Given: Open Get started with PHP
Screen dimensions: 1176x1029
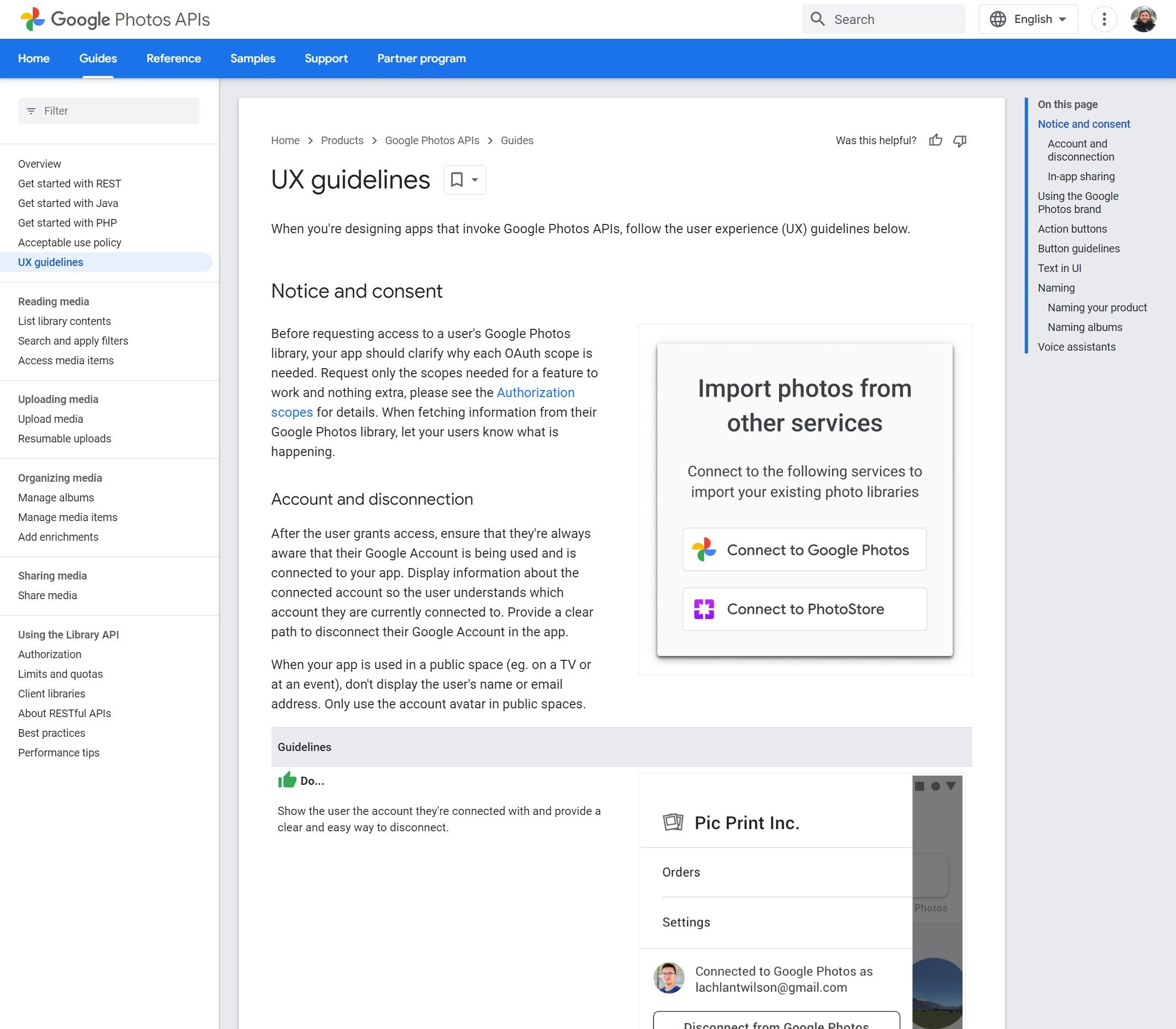Looking at the screenshot, I should (x=67, y=222).
